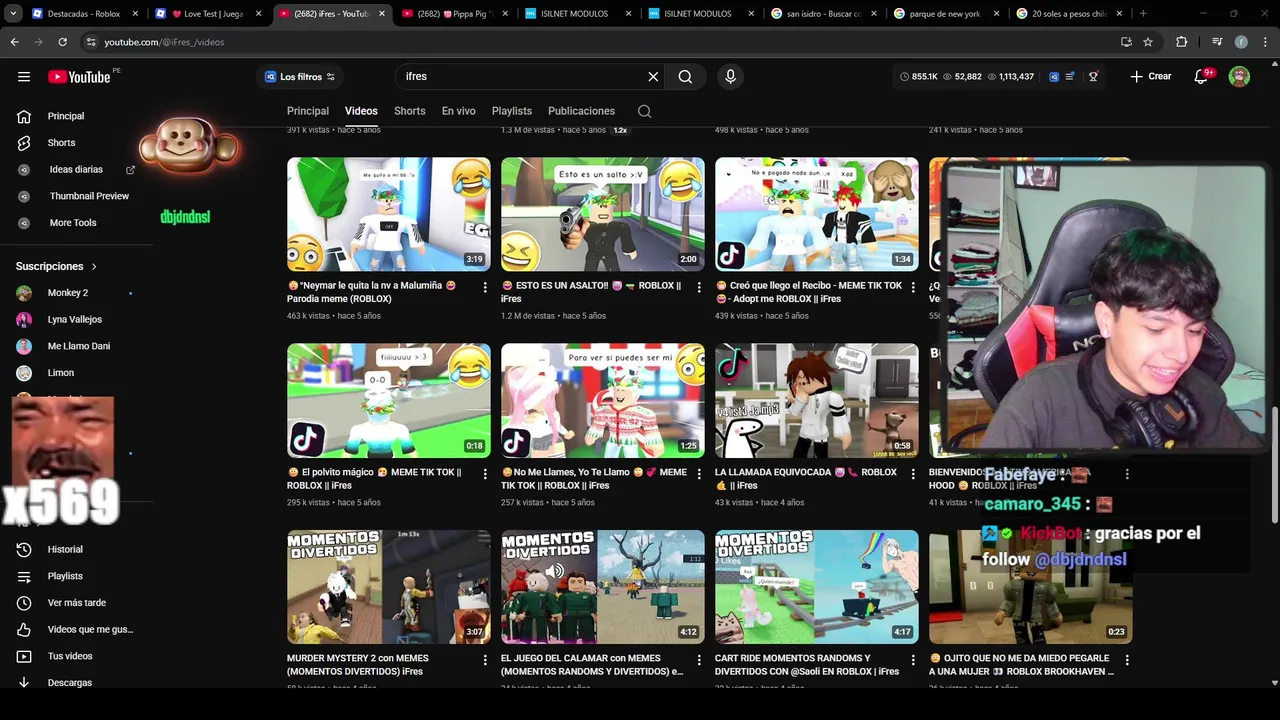The image size is (1280, 720).
Task: Open More Tools in sidebar
Action: 73,223
